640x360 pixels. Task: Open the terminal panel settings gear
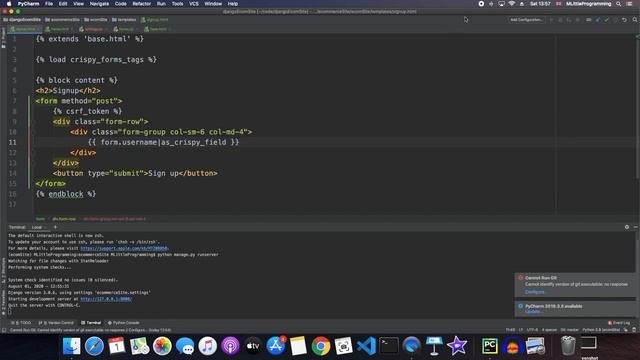pos(627,227)
